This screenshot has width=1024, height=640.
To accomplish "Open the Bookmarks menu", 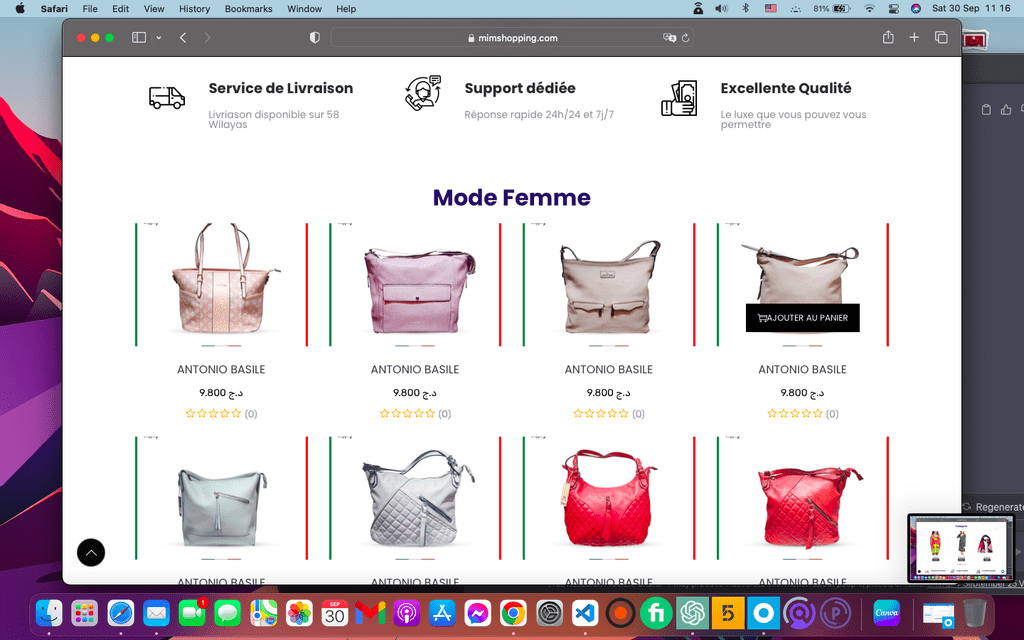I will point(249,8).
